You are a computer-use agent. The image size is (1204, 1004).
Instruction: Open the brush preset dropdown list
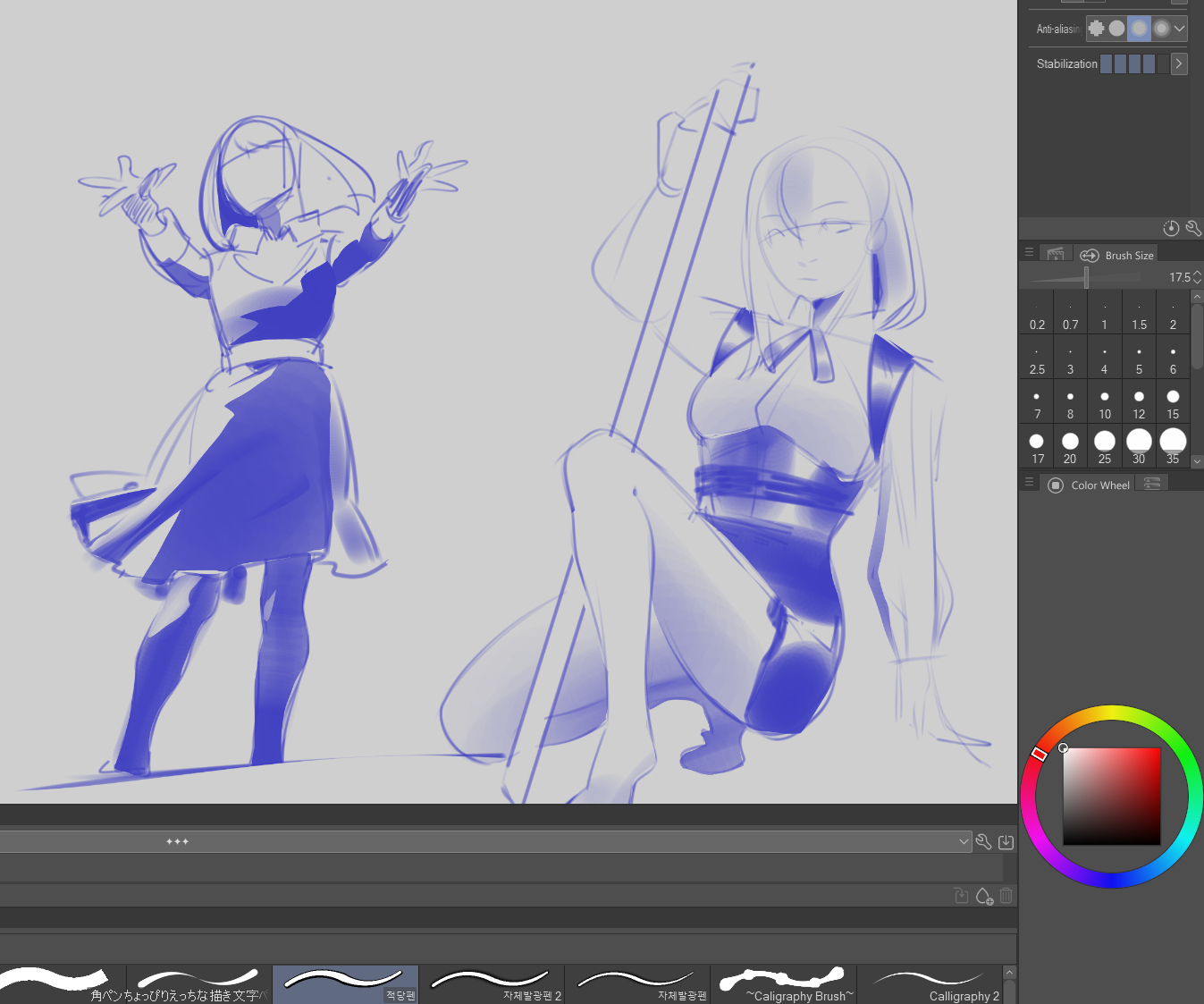(964, 841)
